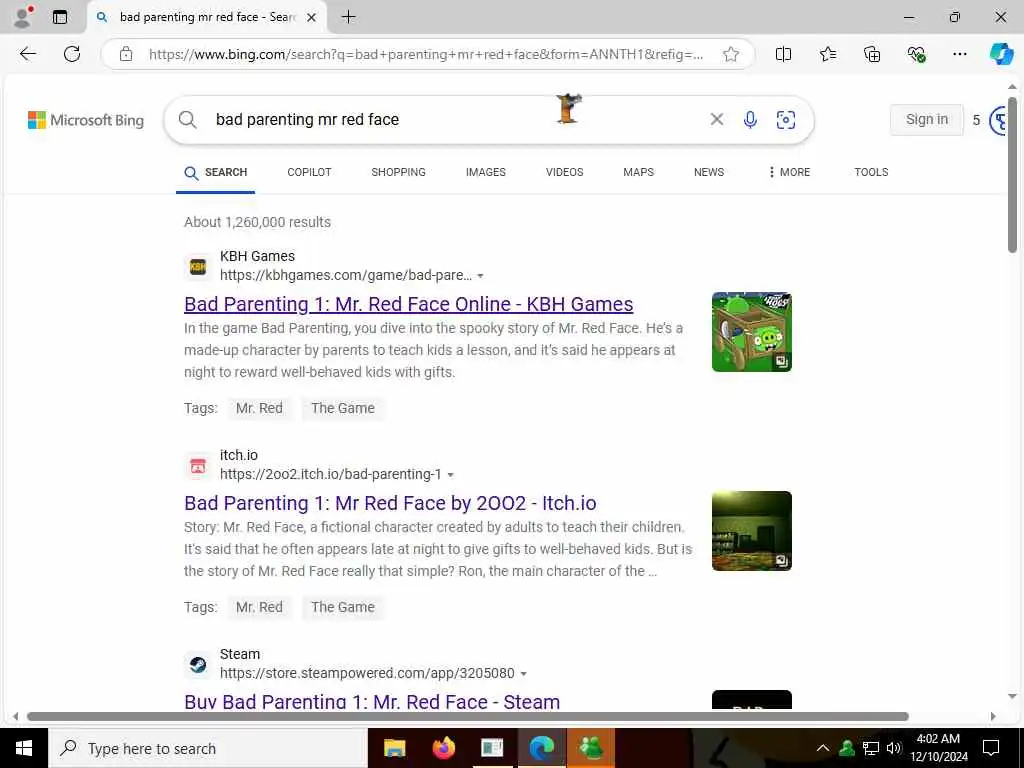Open File Explorer from taskbar

click(x=394, y=748)
